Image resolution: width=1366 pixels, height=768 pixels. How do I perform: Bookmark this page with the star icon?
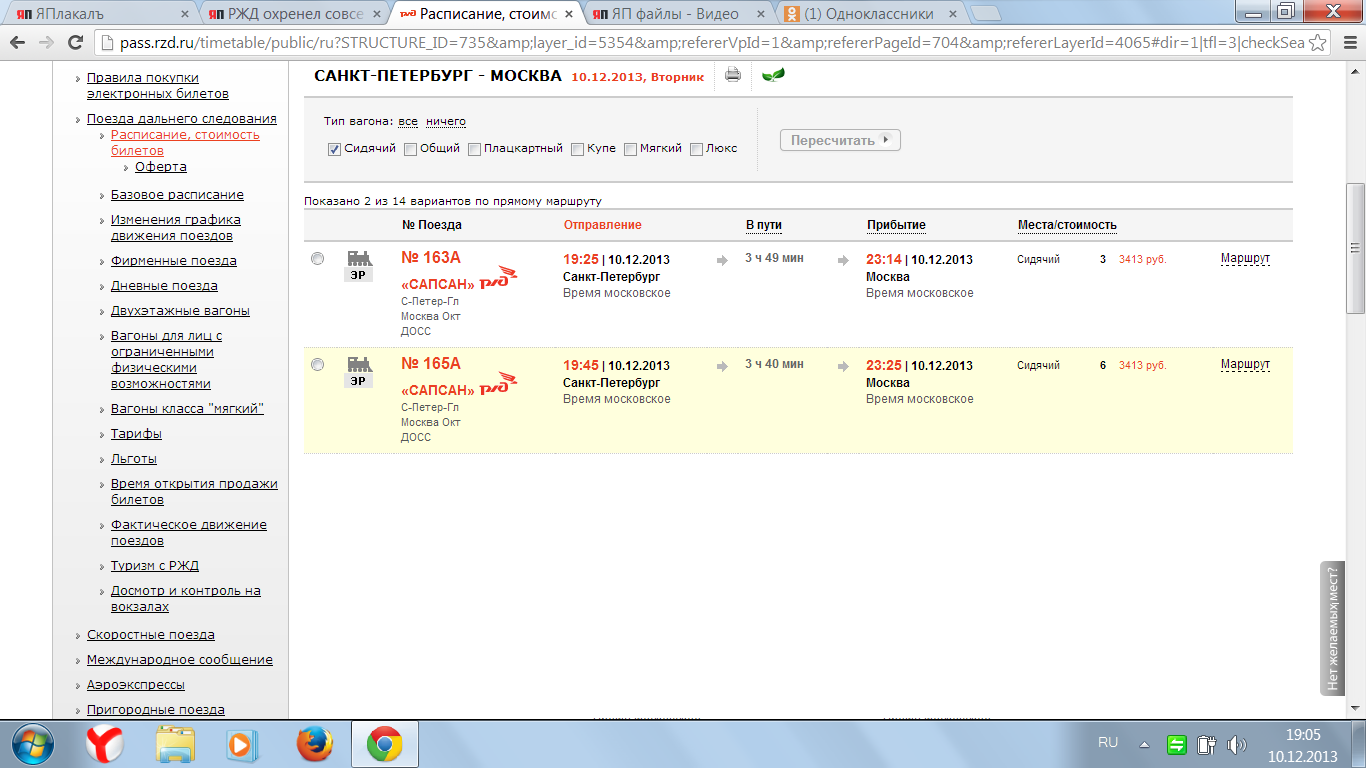(x=1317, y=43)
